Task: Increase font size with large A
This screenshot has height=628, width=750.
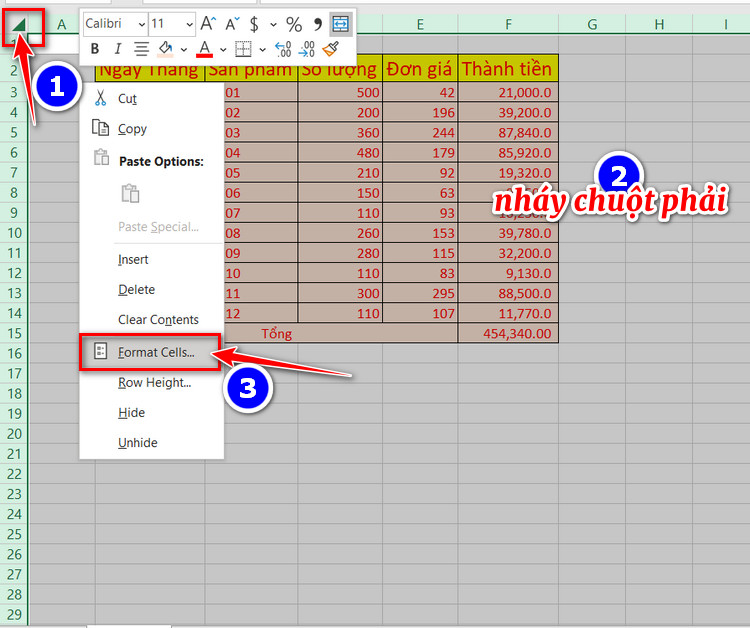Action: 208,23
